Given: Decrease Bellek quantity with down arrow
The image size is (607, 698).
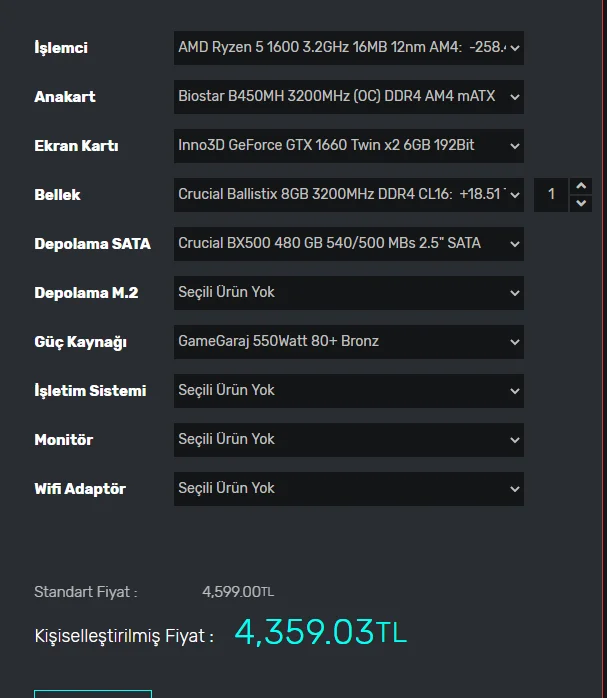Looking at the screenshot, I should point(581,203).
